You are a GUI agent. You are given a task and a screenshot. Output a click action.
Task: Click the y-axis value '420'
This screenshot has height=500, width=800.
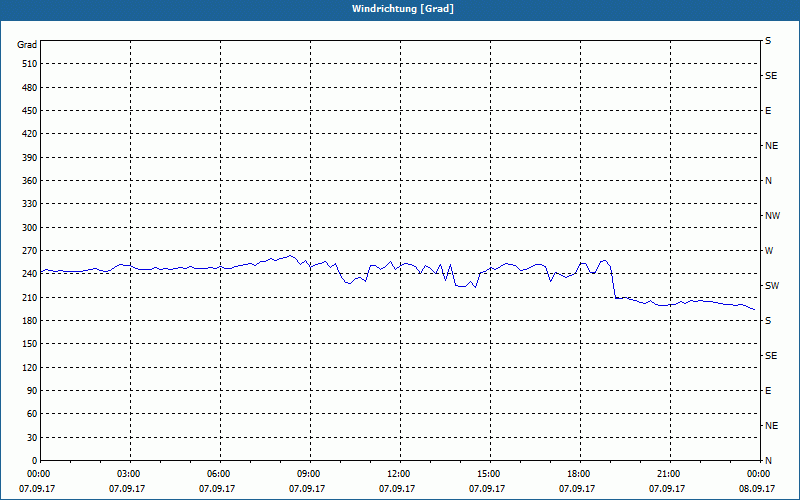[x=30, y=134]
